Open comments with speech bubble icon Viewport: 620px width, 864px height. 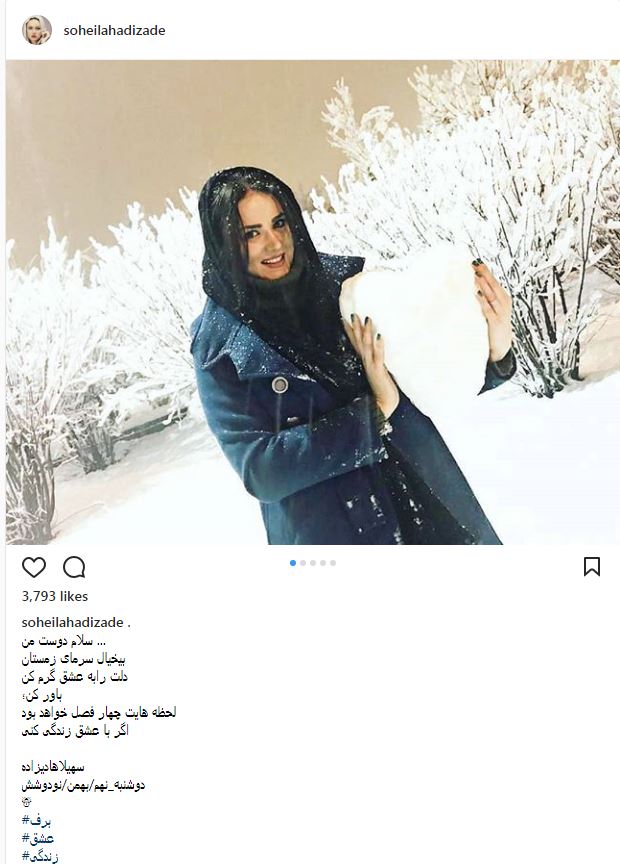pos(74,567)
